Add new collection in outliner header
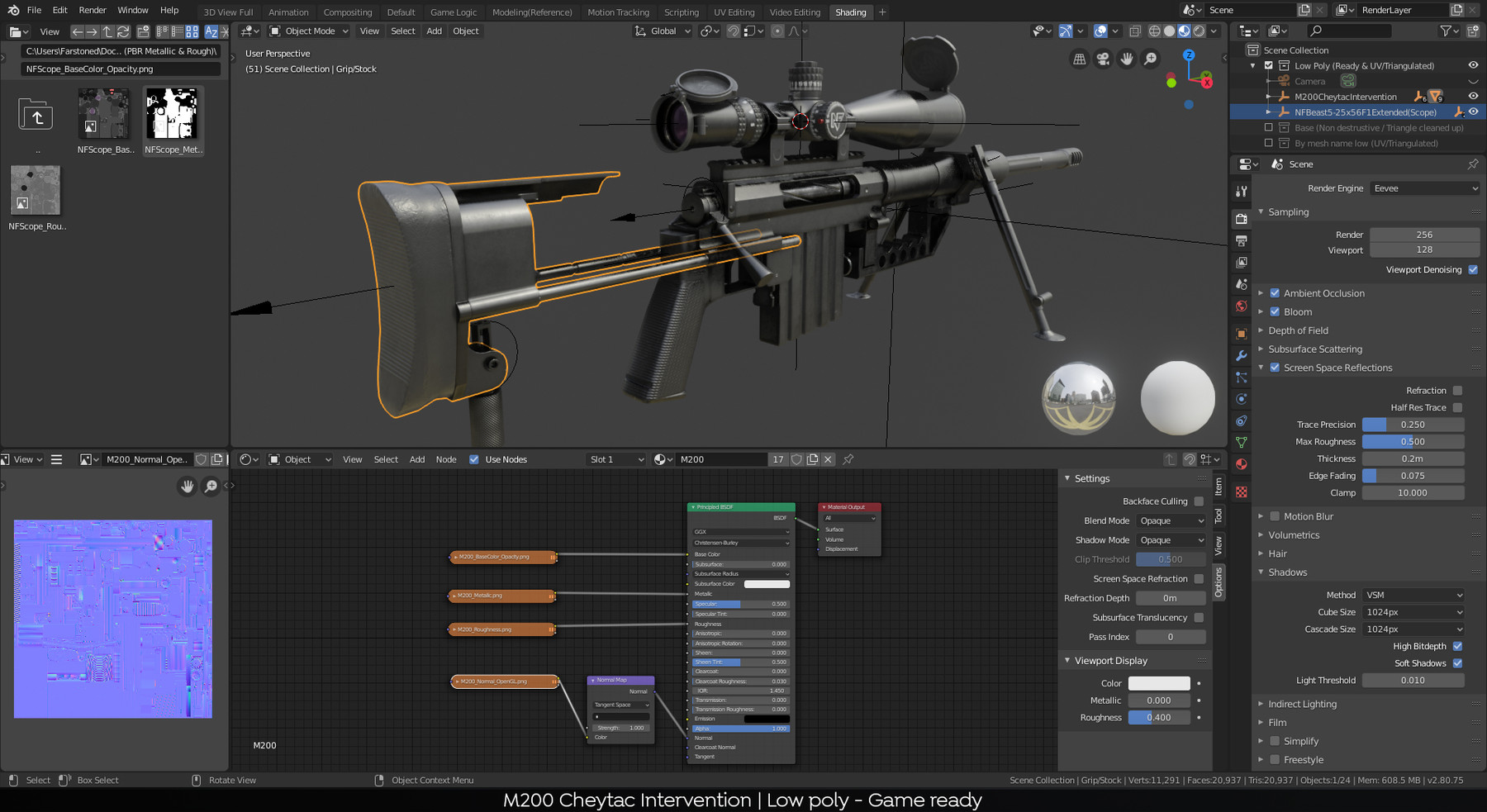 coord(1472,31)
